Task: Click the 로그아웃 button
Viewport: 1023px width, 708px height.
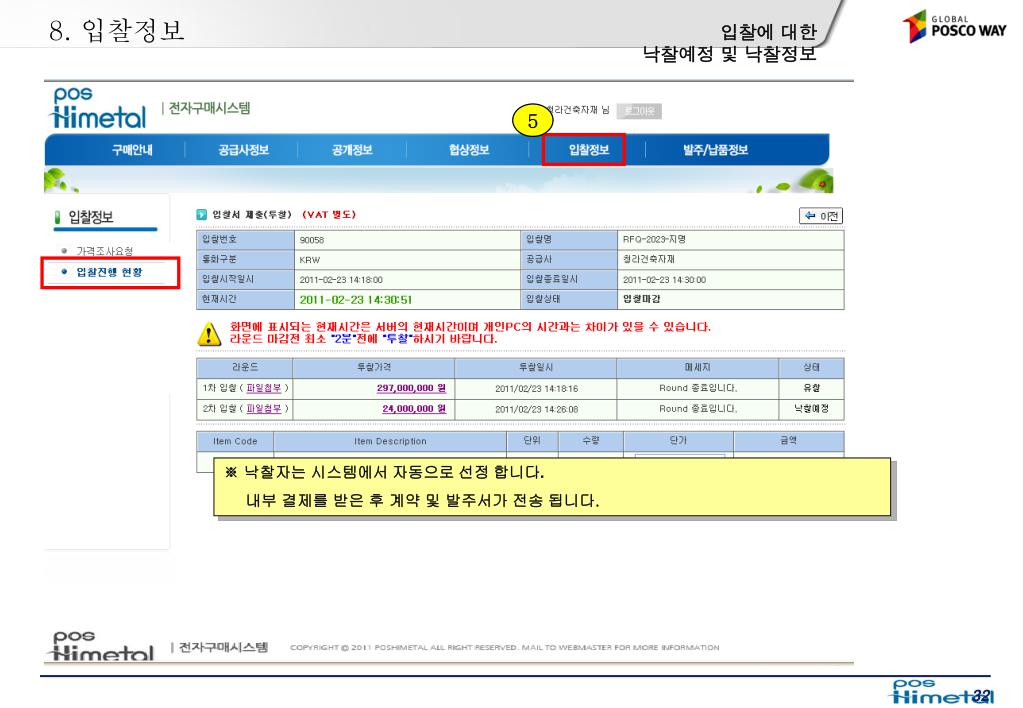Action: click(x=639, y=111)
